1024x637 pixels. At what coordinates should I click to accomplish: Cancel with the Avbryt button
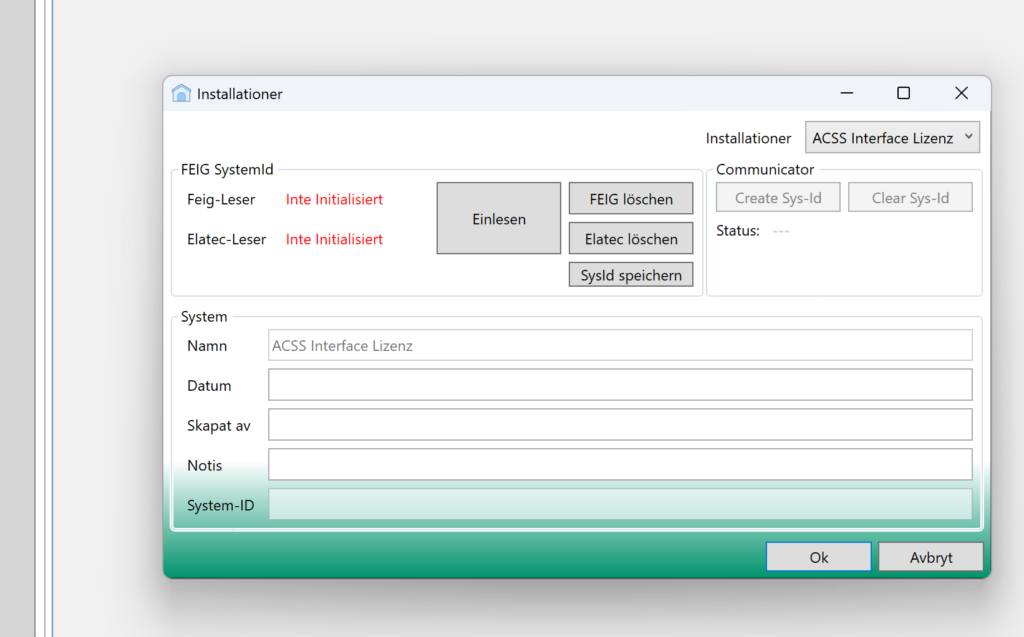click(x=930, y=558)
